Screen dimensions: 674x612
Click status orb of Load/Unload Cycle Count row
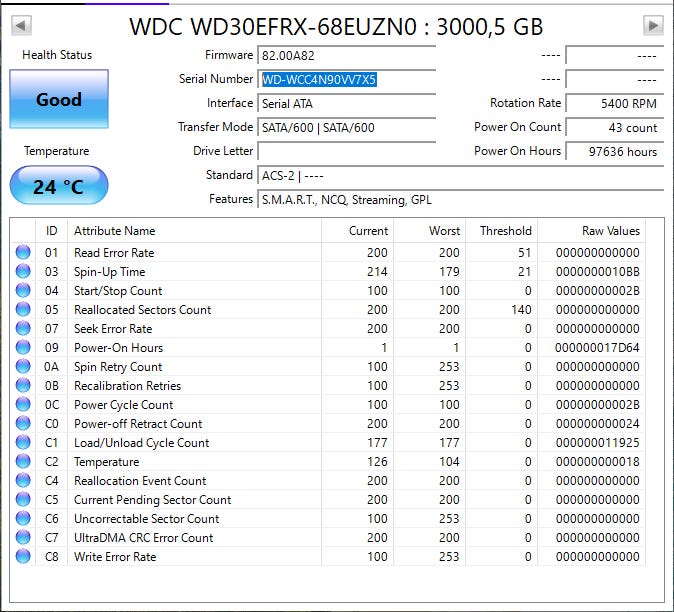click(23, 442)
